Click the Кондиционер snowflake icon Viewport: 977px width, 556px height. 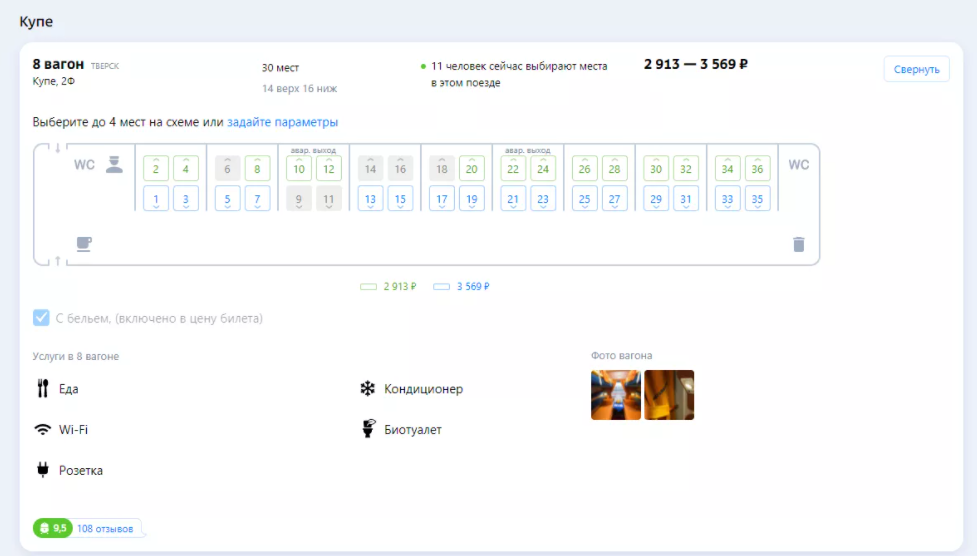(368, 388)
